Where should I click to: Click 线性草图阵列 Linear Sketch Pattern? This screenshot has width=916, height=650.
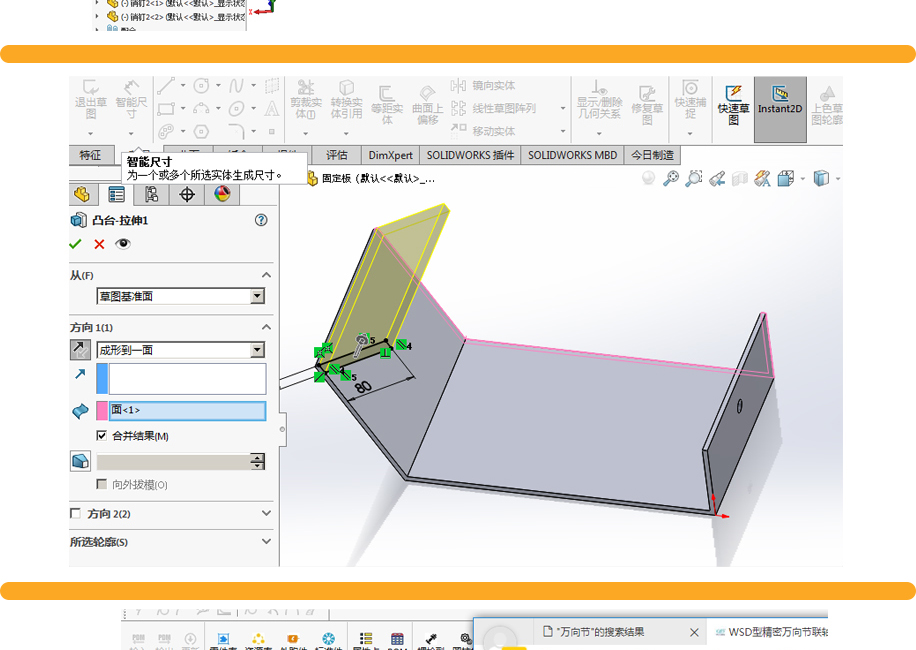point(493,109)
